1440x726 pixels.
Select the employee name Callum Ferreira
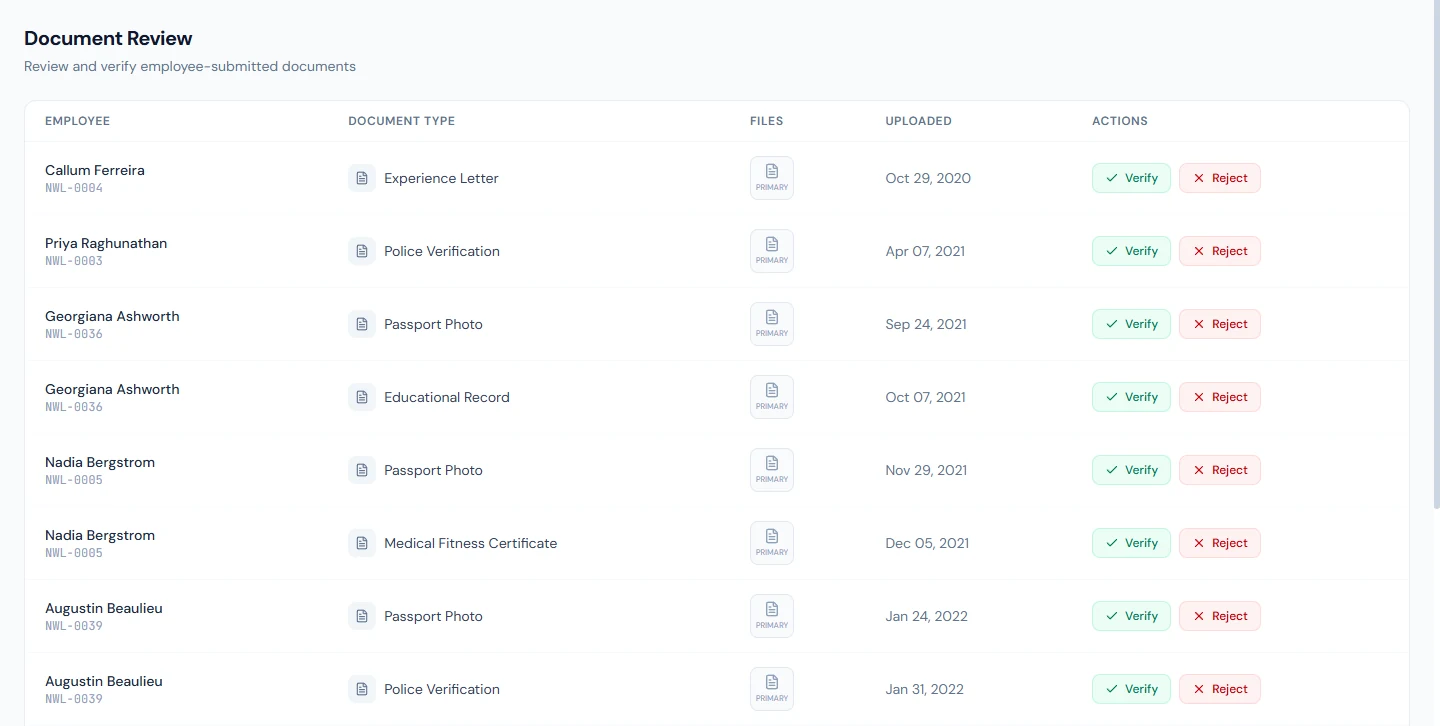[95, 170]
